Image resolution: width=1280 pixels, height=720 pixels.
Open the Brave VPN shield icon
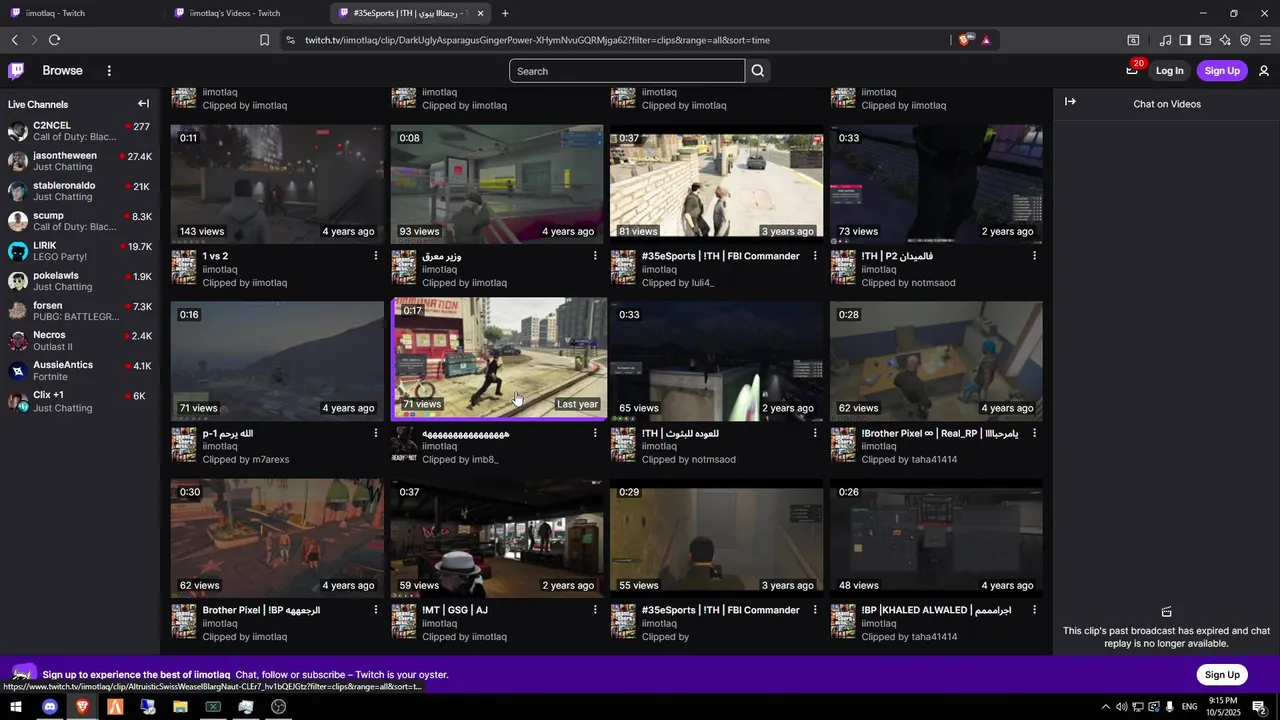point(1245,40)
